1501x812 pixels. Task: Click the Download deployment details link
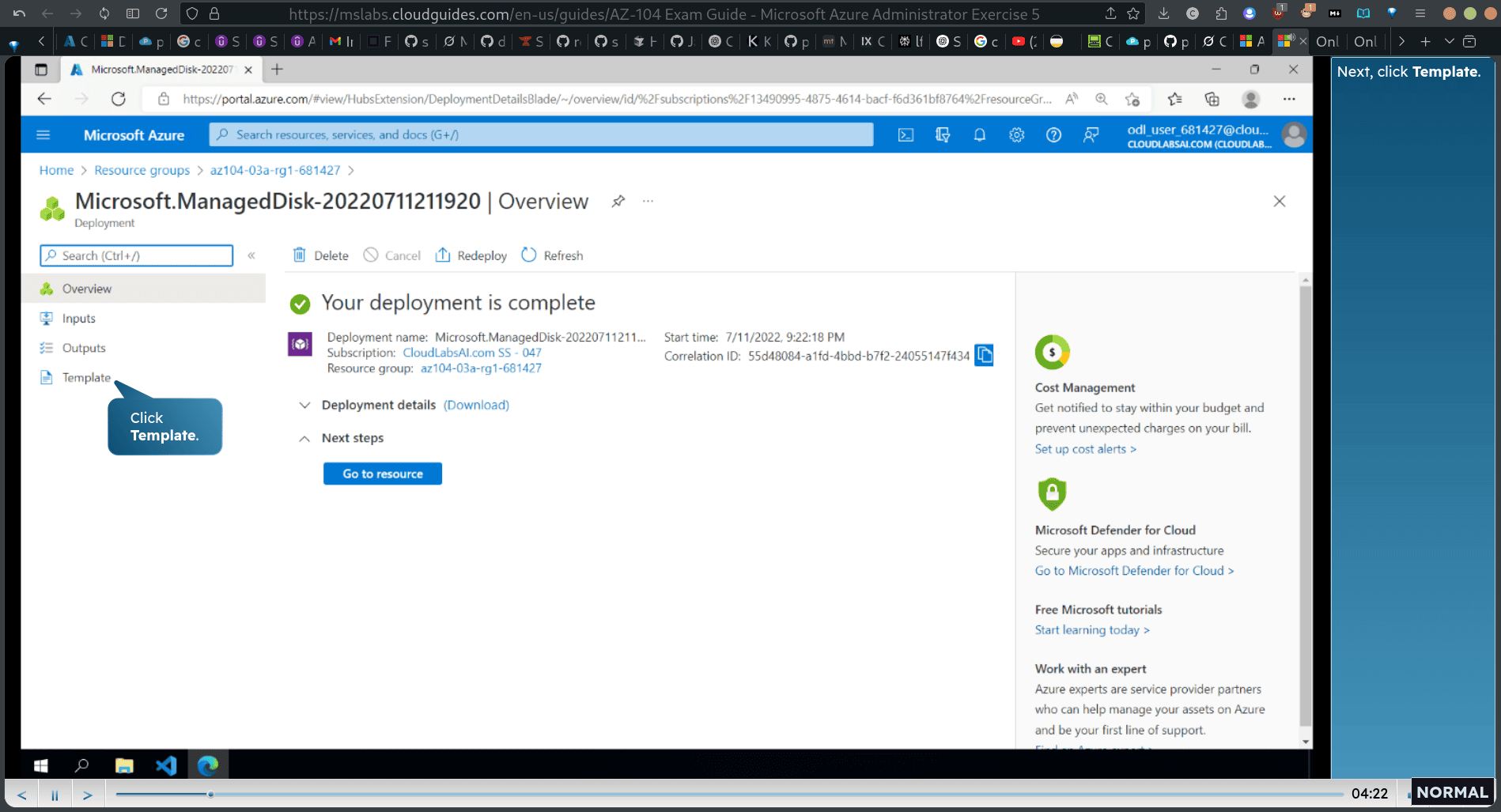476,405
